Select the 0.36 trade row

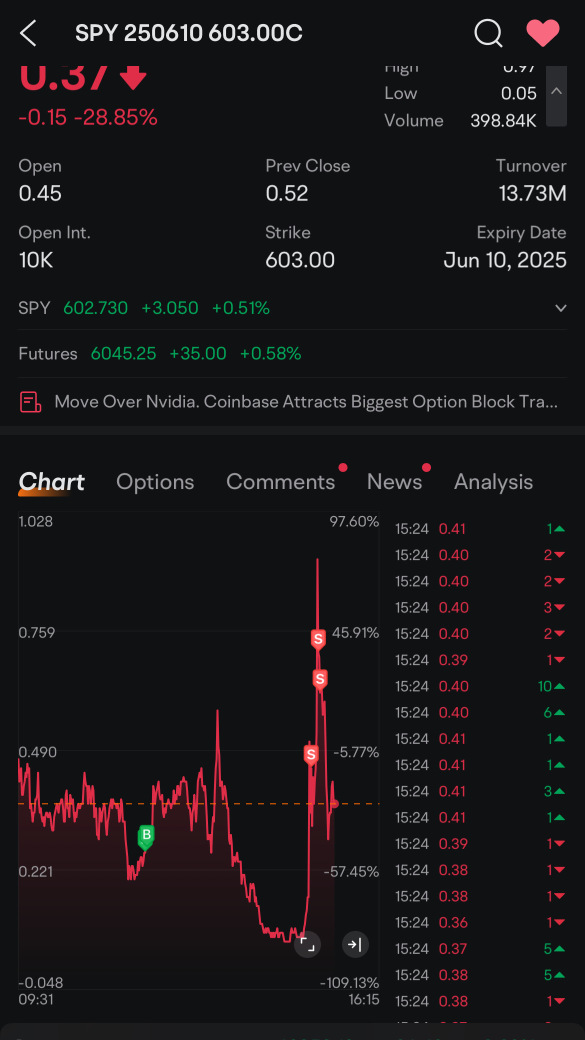[480, 923]
